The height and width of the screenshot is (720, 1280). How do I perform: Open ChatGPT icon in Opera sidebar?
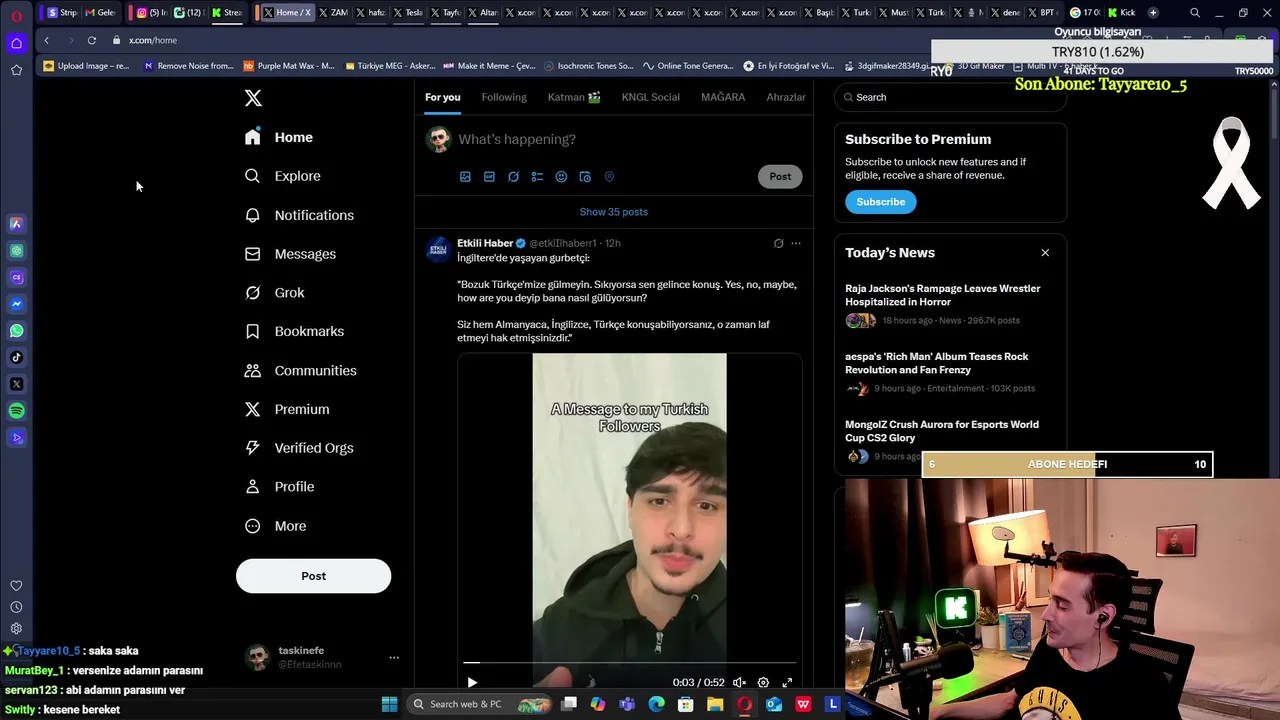[16, 251]
